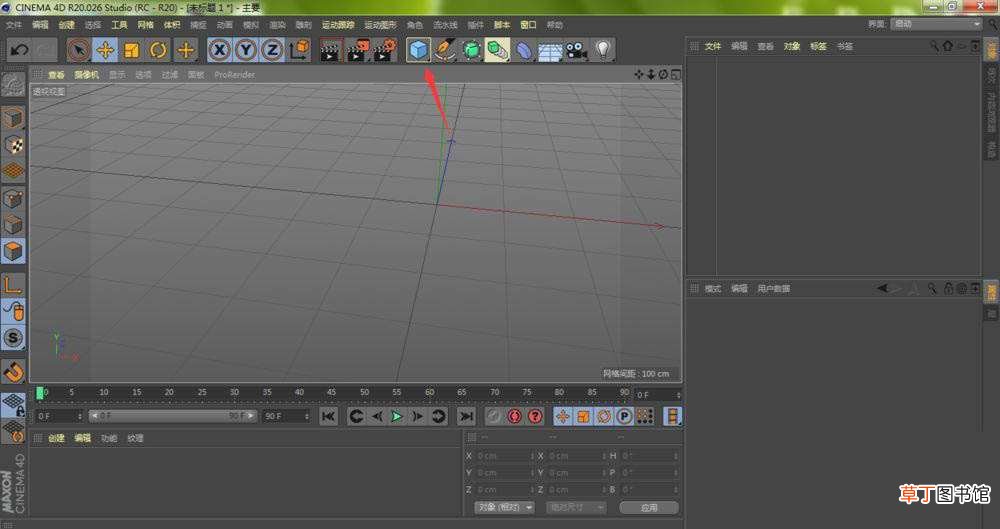Click the Enable Axis L-shaped icon
1000x529 pixels.
click(13, 285)
